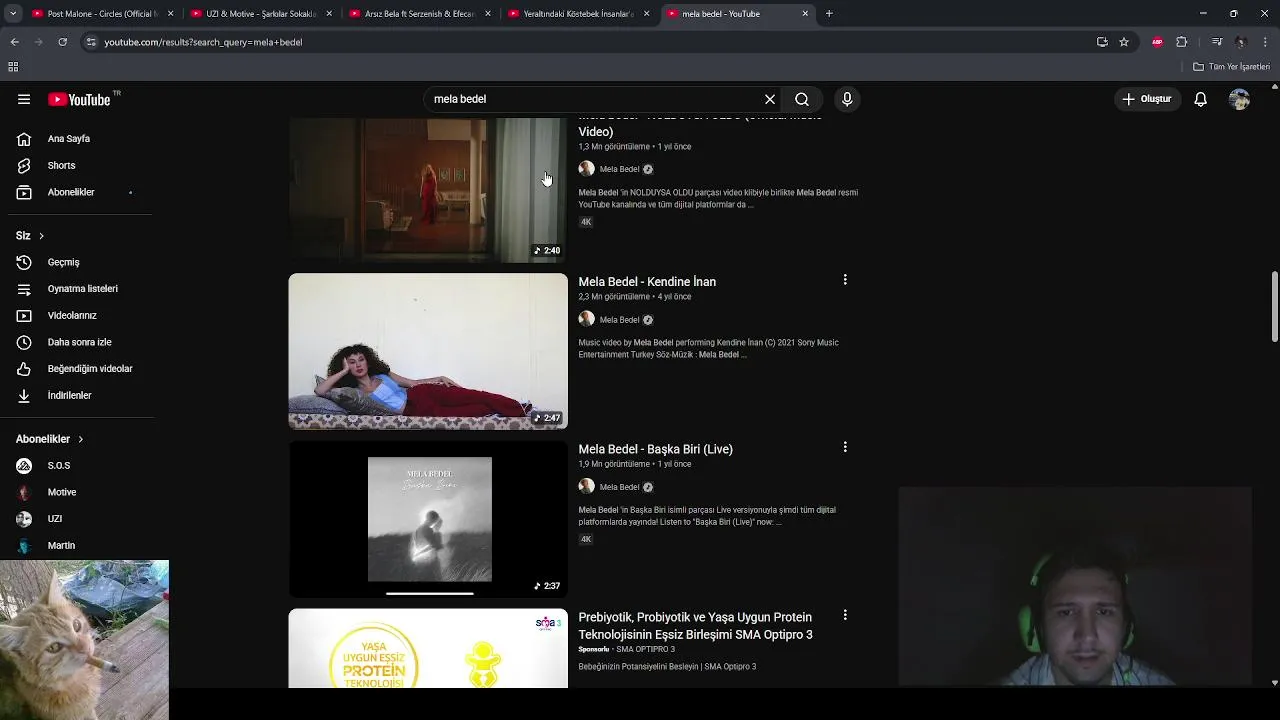Click the title Mela Bedel - Kendine İnan
Screen dimensions: 1280x720
click(647, 282)
